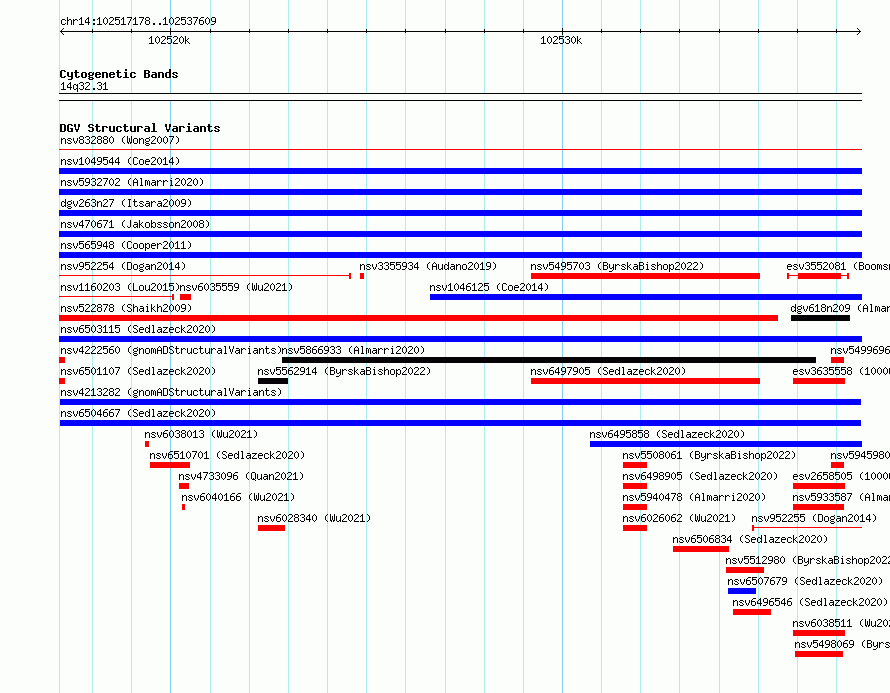Select the esv3552081 variant label

point(838,266)
